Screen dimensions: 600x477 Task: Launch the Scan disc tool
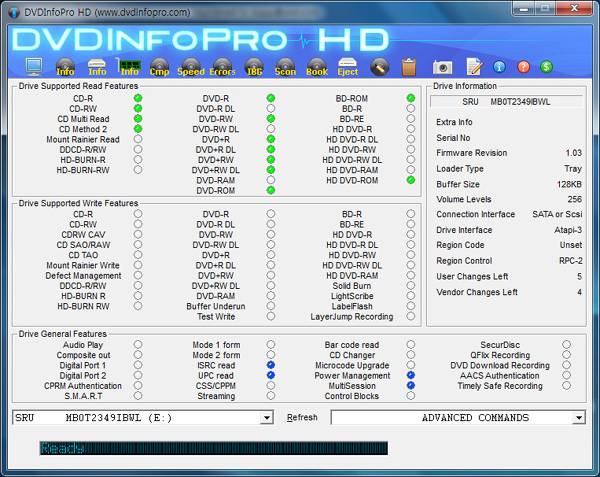tap(285, 67)
